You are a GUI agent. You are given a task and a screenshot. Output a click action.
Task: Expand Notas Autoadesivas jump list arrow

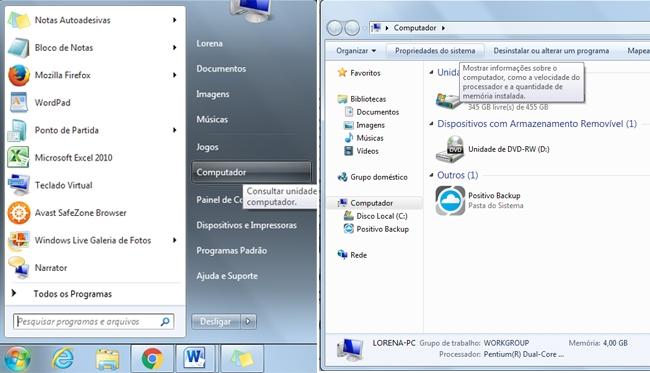click(x=175, y=20)
